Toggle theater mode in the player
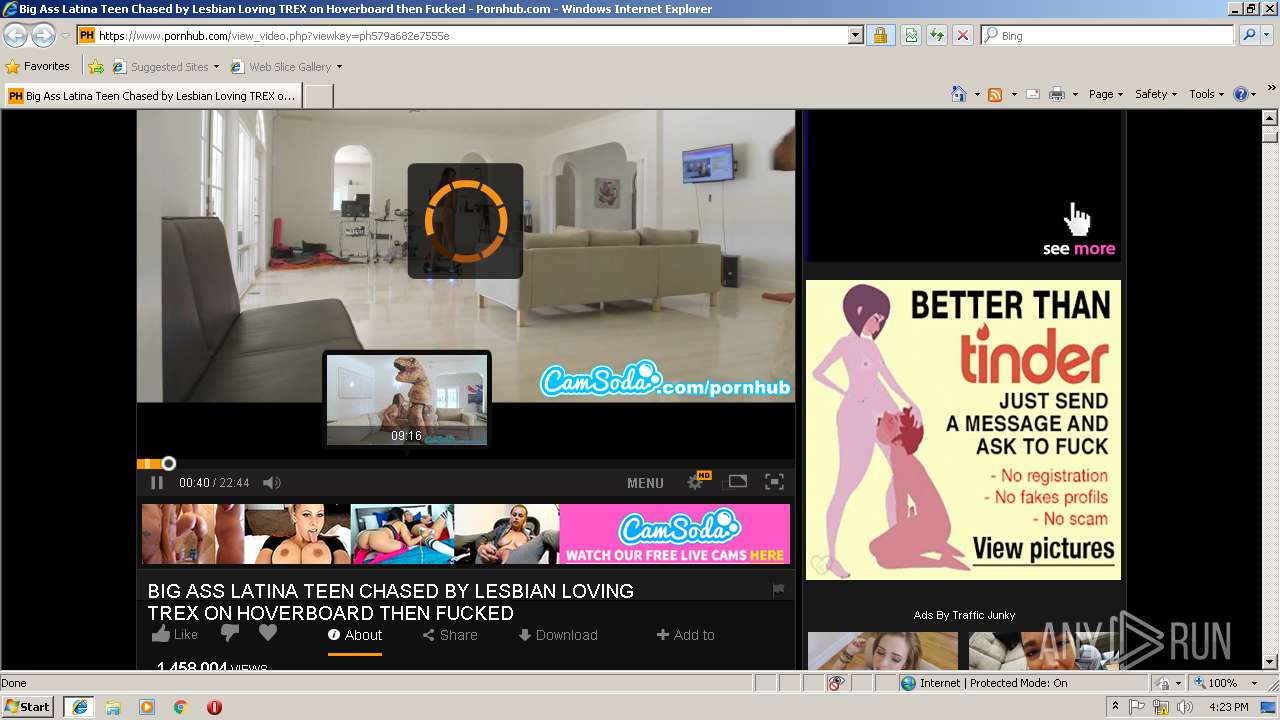The height and width of the screenshot is (720, 1280). pyautogui.click(x=737, y=481)
